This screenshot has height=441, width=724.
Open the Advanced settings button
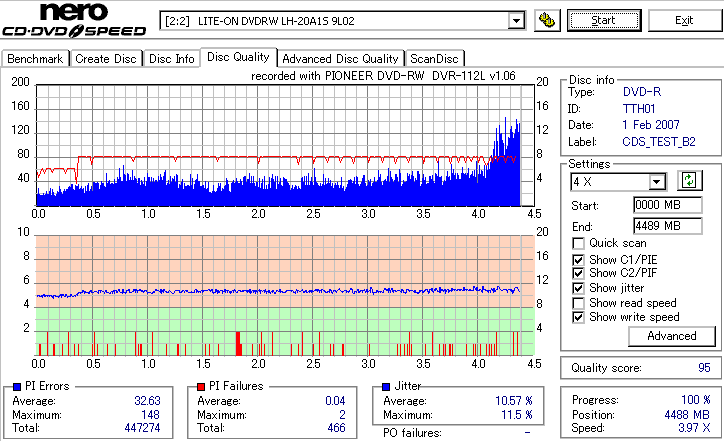point(672,336)
